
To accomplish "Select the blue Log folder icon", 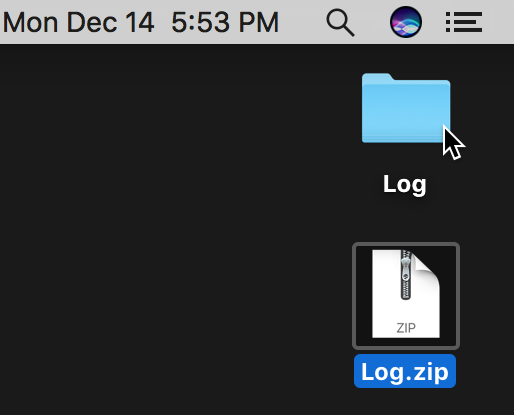I will tap(406, 108).
